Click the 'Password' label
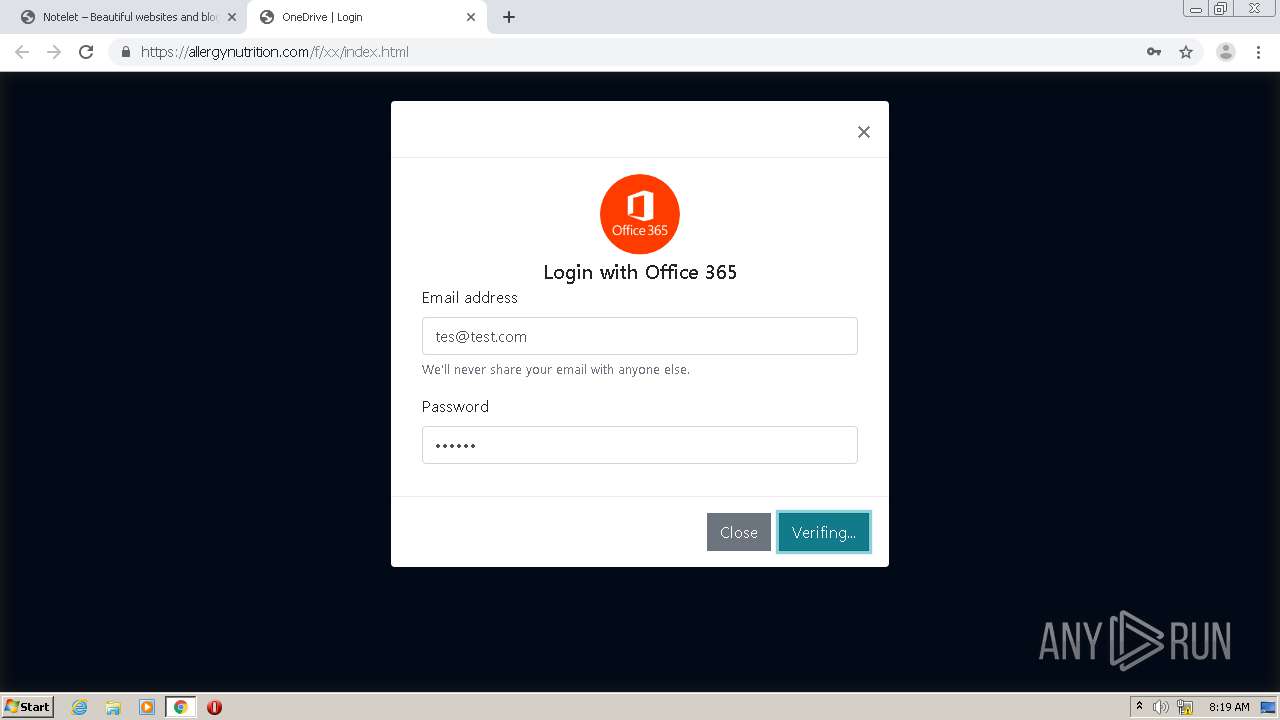This screenshot has height=720, width=1280. point(455,407)
